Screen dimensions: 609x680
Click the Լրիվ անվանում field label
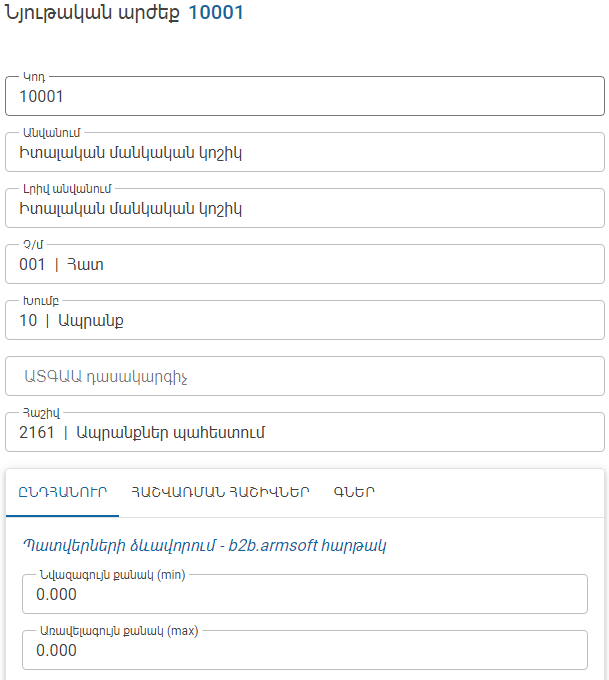67,189
